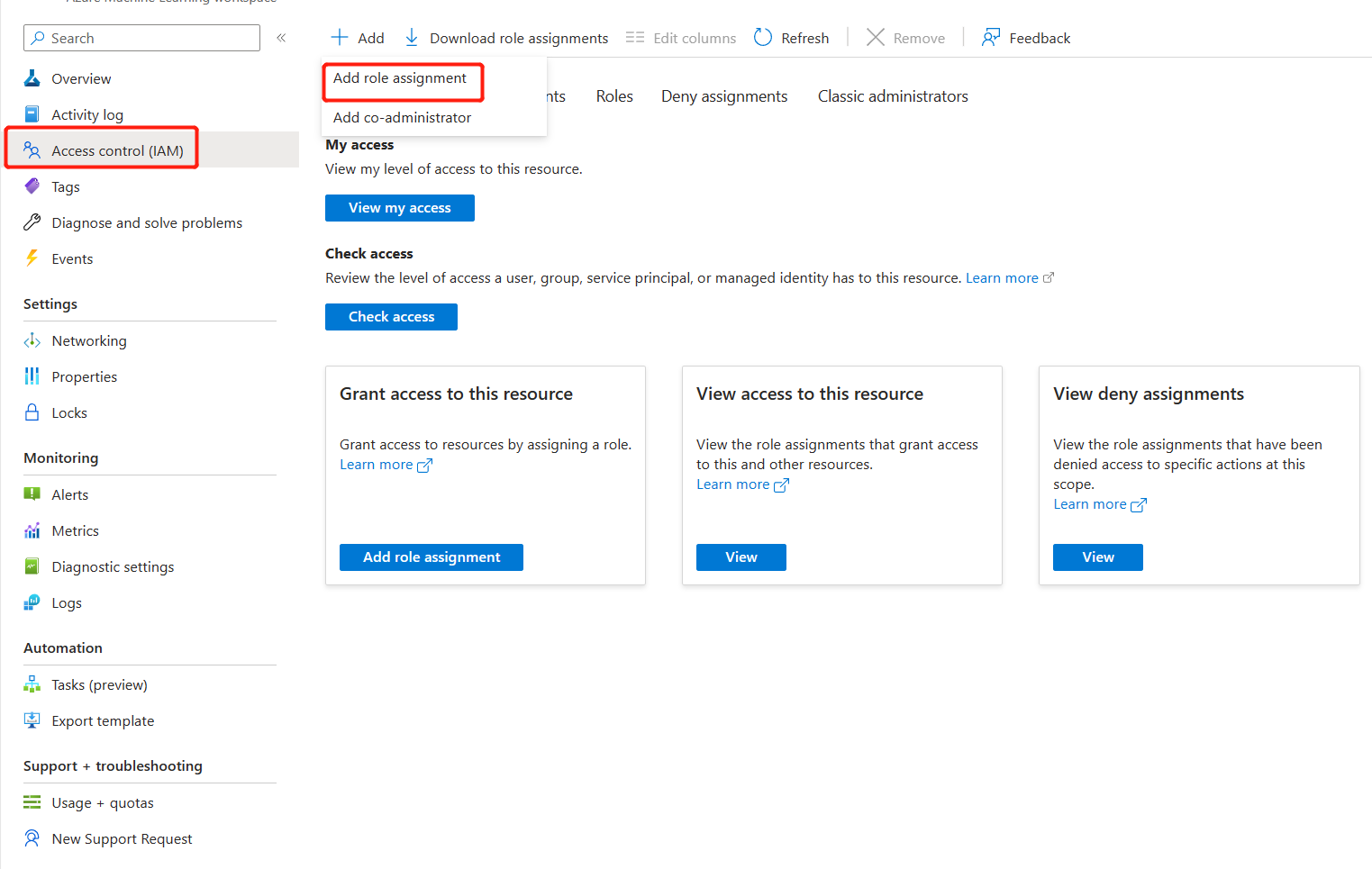Click the Locks padlock icon
The width and height of the screenshot is (1372, 869).
tap(32, 412)
